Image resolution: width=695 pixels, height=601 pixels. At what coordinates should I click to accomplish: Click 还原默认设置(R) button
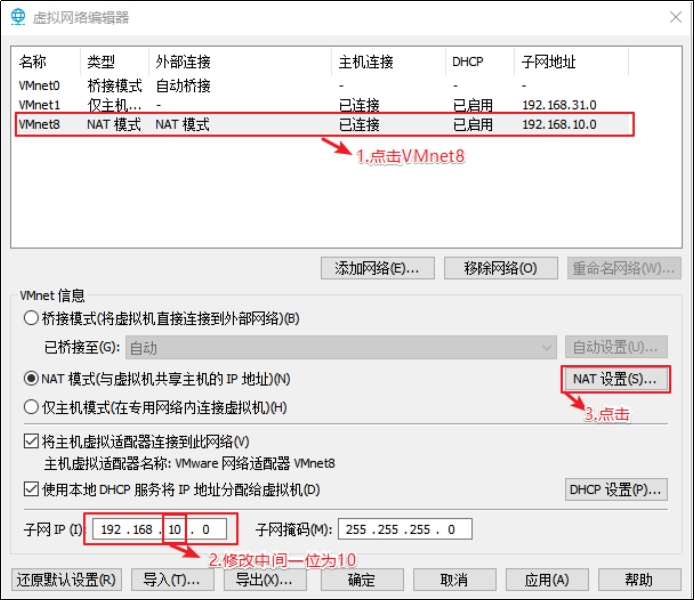66,580
